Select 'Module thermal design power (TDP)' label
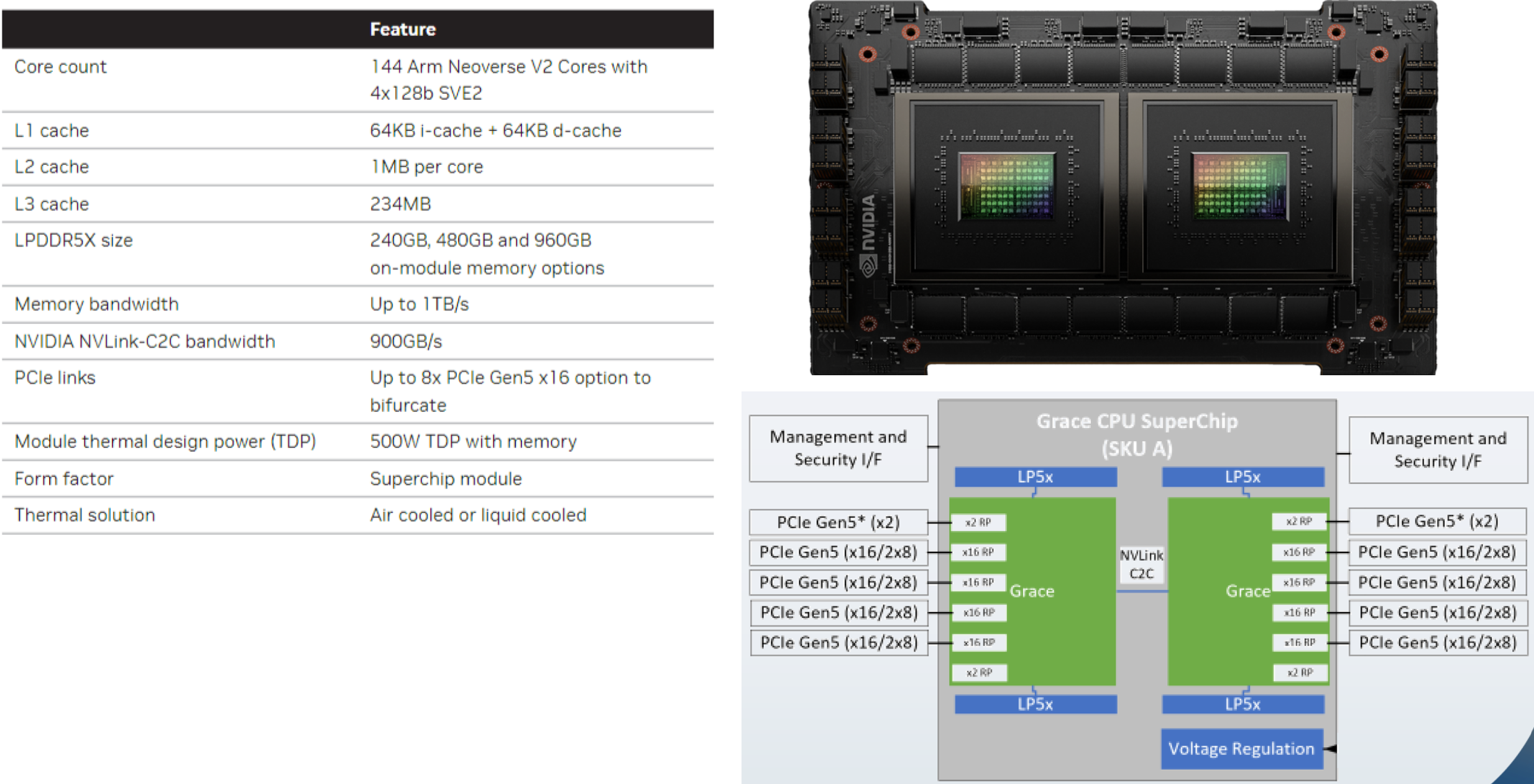This screenshot has width=1534, height=784. (165, 442)
